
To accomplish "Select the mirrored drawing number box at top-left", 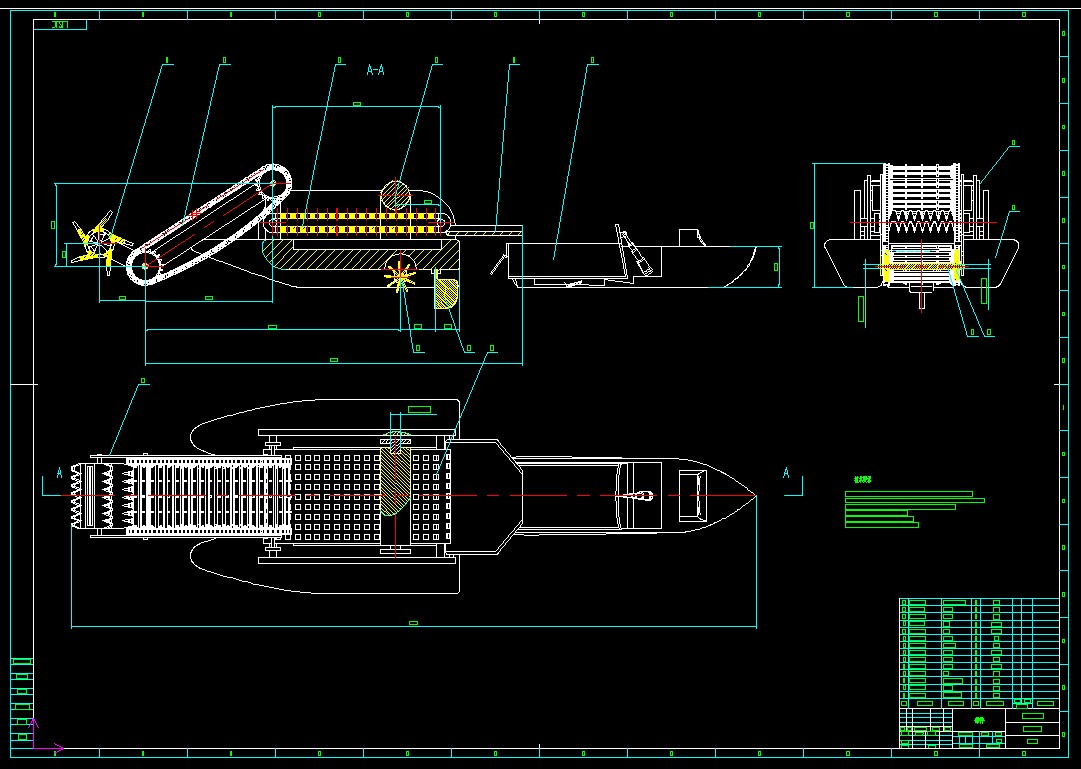I will [x=60, y=25].
